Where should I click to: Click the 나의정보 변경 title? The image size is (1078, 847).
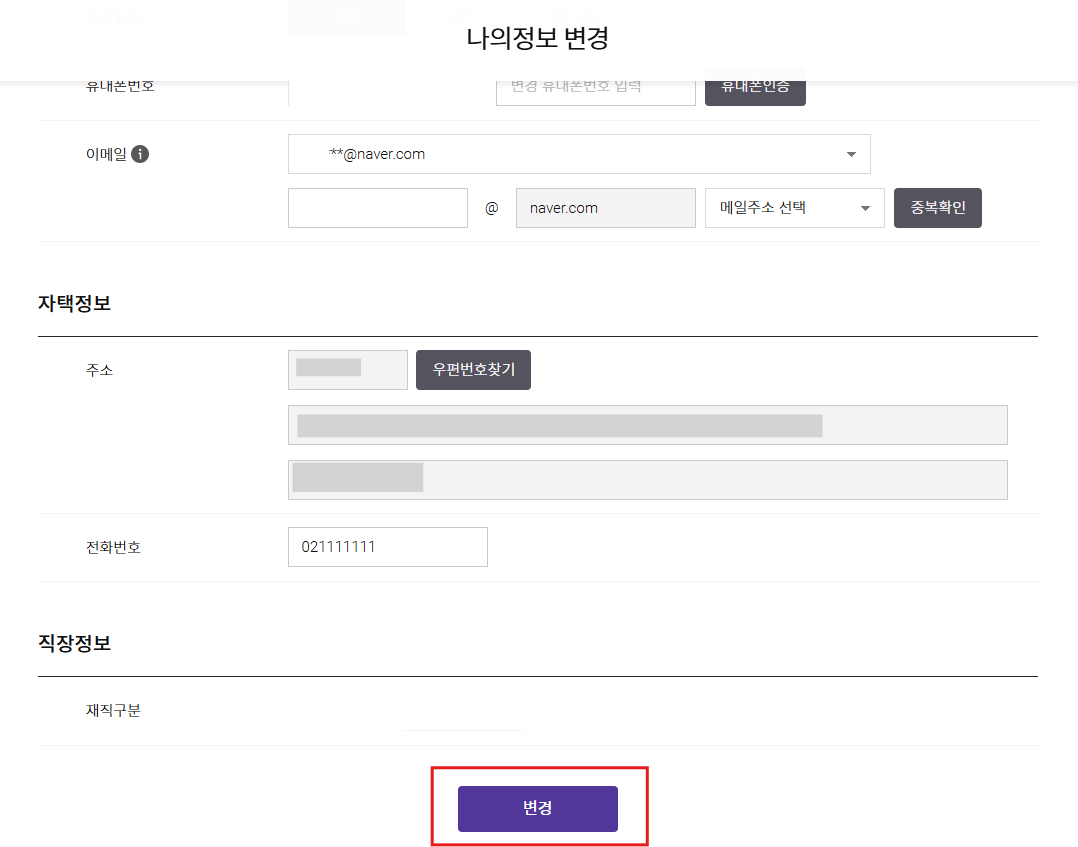pos(538,38)
